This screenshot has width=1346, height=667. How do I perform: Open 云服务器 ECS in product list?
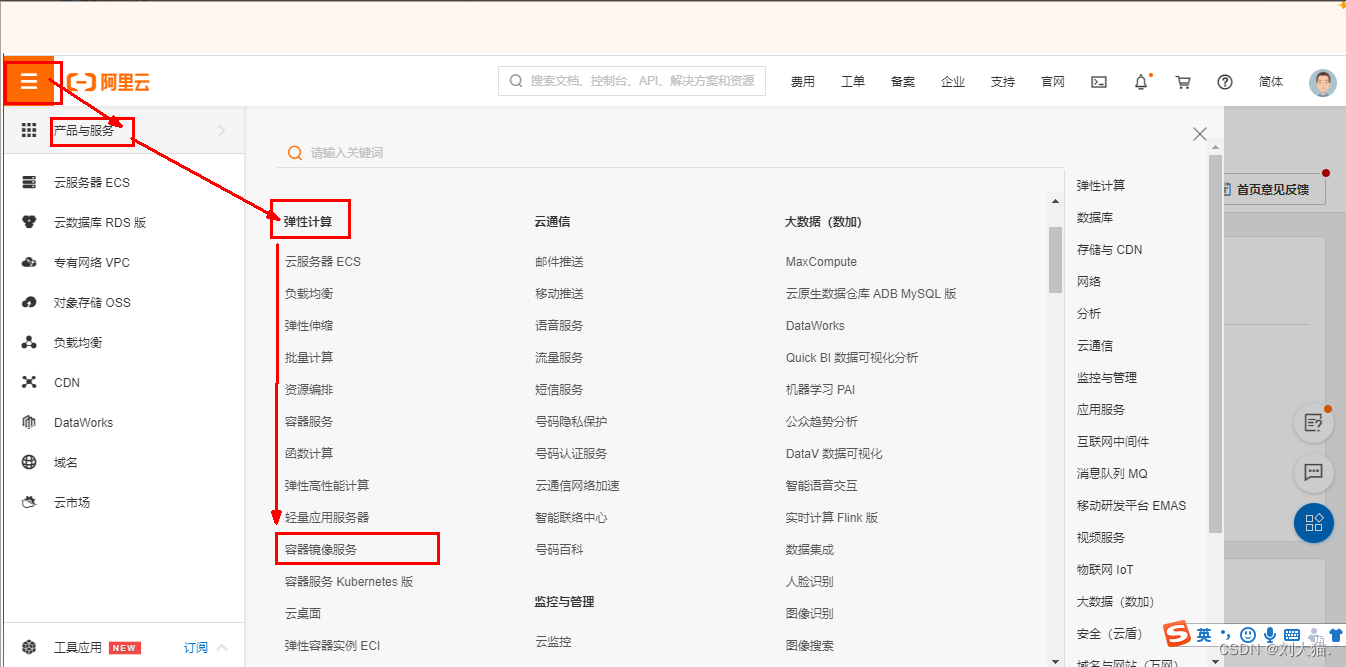tap(323, 262)
